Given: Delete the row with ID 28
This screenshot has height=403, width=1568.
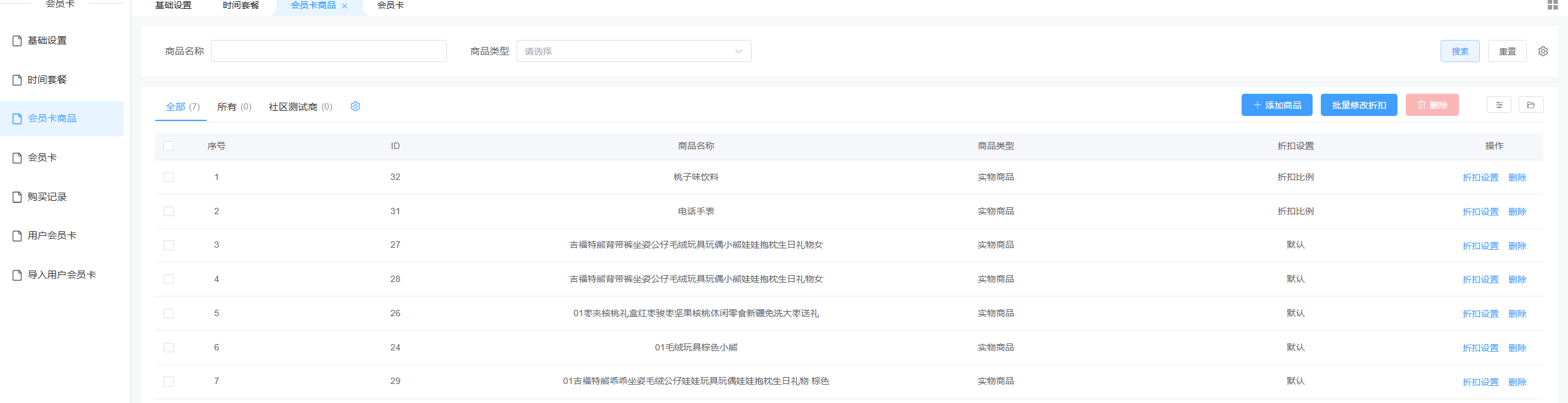Looking at the screenshot, I should coord(1517,279).
